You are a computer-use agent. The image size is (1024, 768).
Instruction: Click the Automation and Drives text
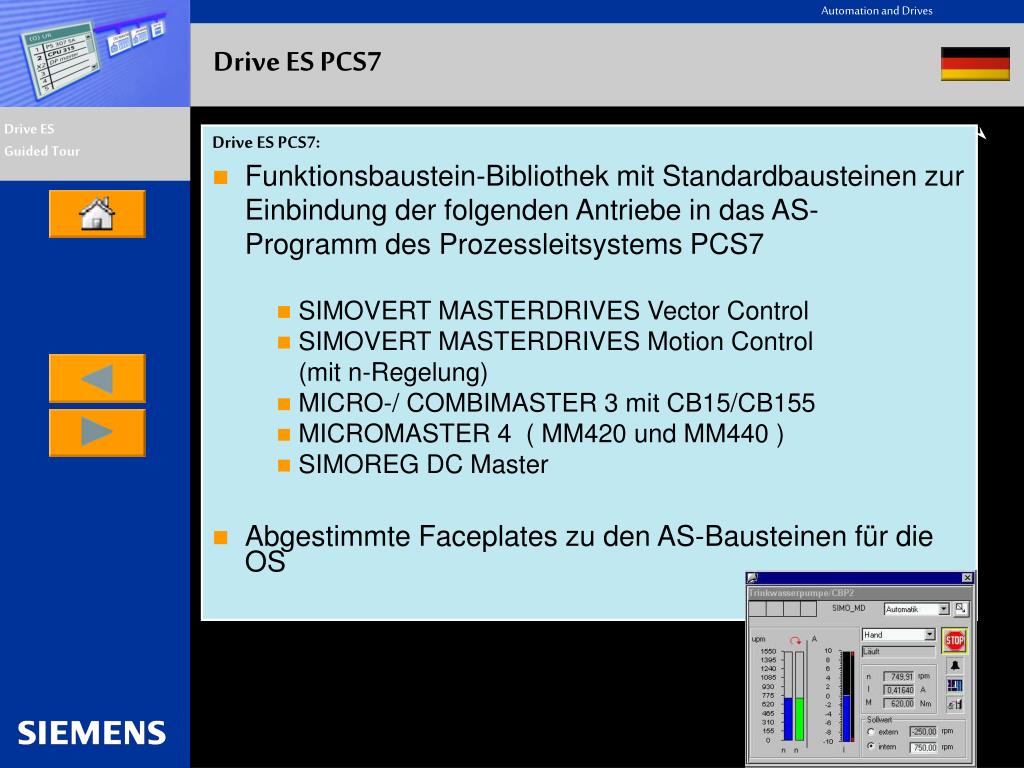click(876, 10)
